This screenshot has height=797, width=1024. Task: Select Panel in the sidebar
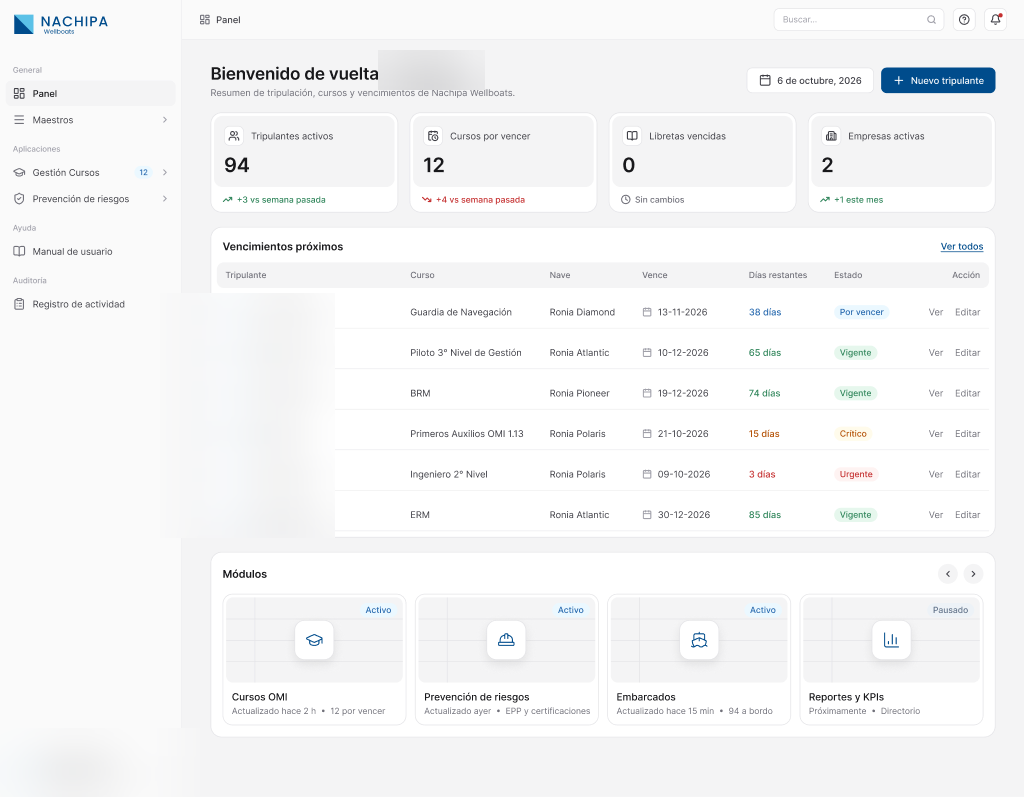[x=91, y=93]
